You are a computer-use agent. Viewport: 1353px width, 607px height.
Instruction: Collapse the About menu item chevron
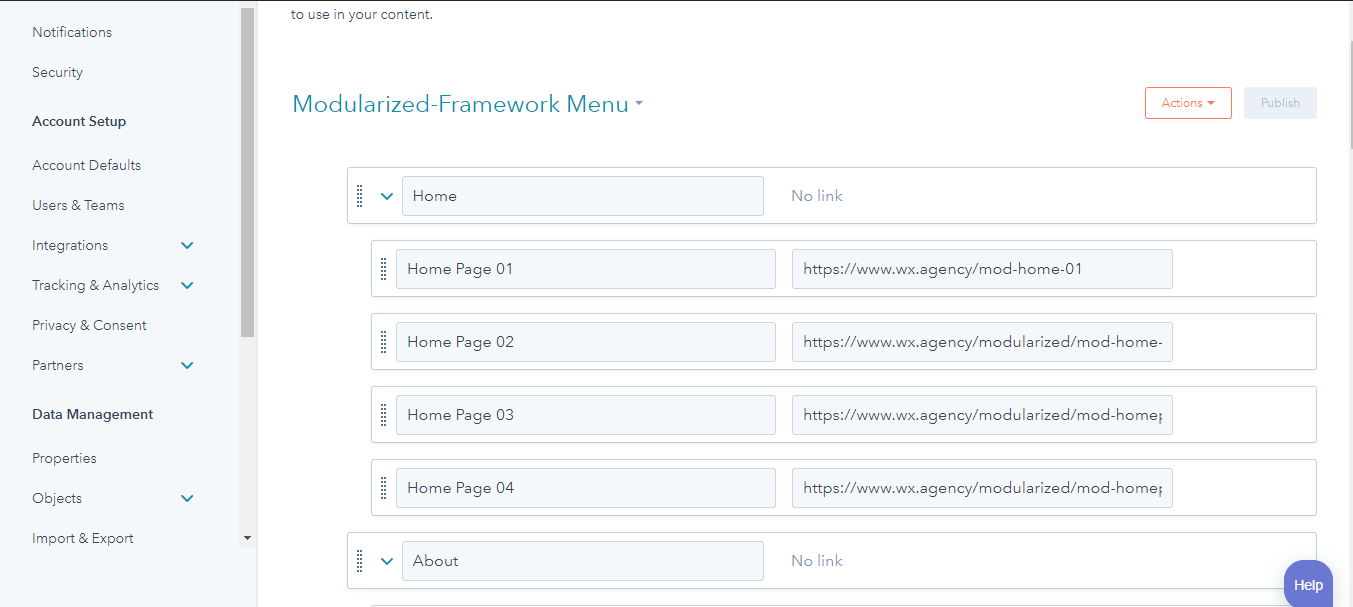tap(387, 561)
